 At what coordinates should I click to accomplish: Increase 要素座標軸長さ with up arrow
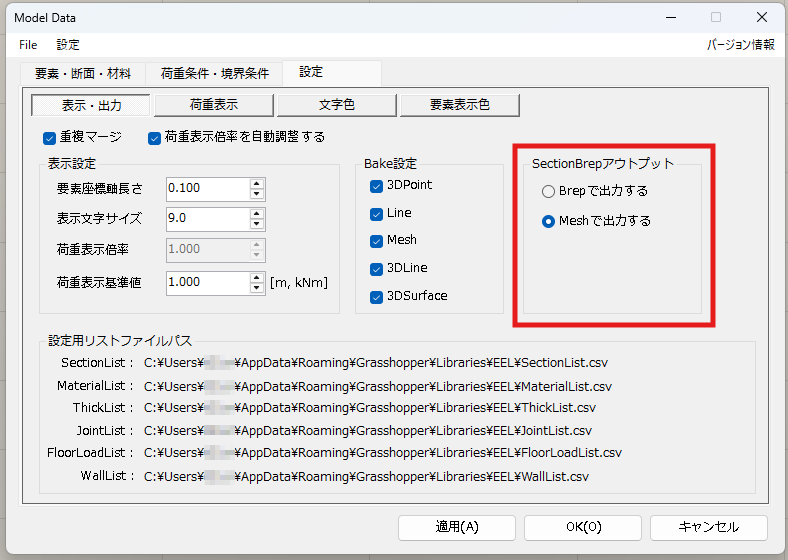257,183
